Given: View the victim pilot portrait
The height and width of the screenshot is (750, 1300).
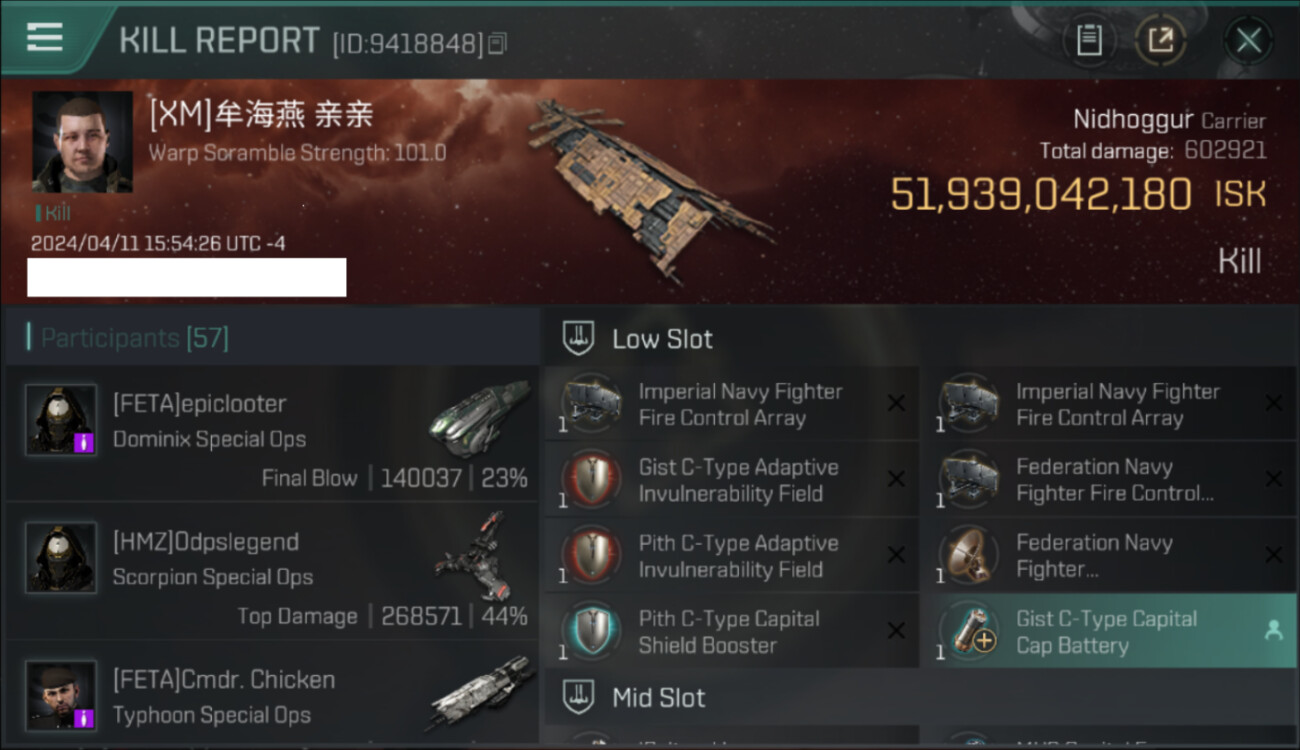Looking at the screenshot, I should click(x=82, y=142).
